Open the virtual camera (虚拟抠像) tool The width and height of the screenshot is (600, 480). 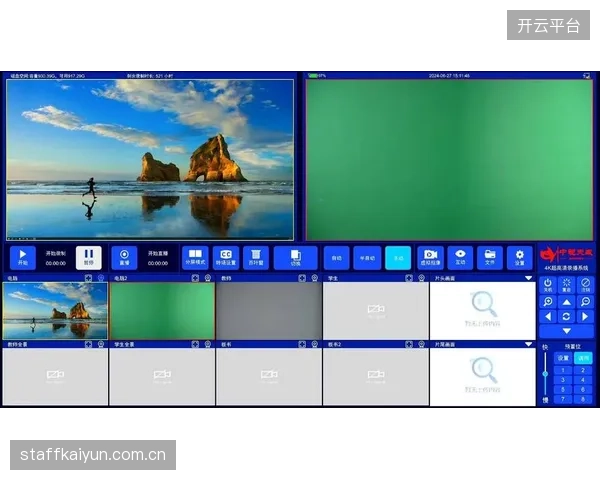coord(430,258)
